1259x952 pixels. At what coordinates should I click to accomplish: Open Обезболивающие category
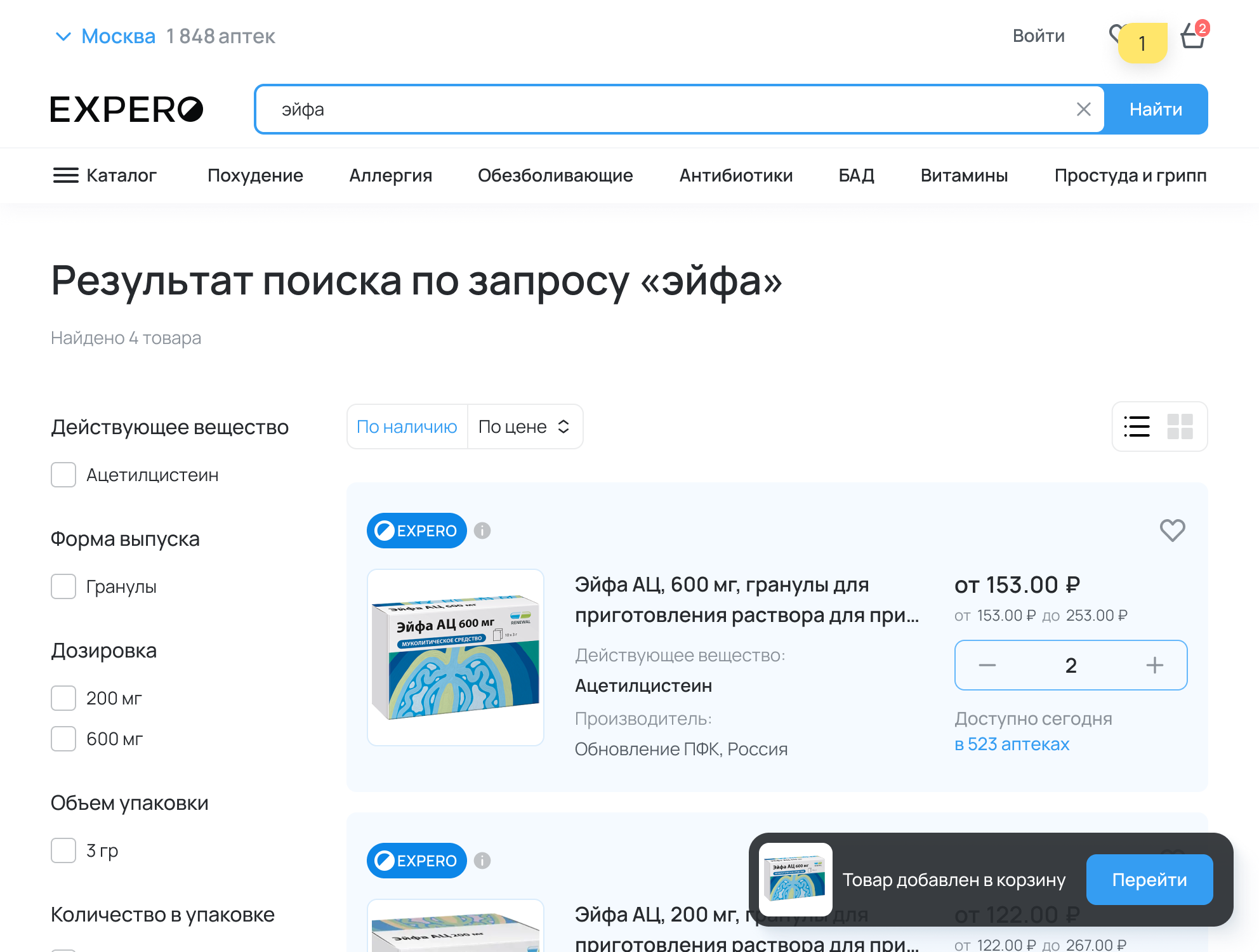click(555, 175)
